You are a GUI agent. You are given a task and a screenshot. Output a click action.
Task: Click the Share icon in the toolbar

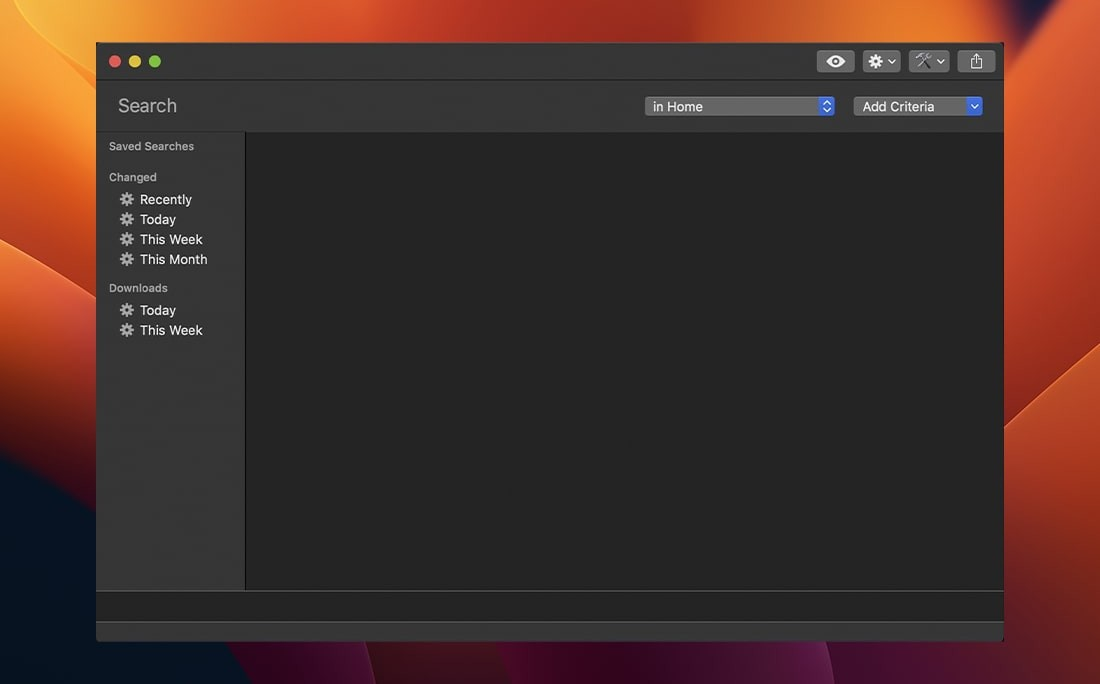point(975,61)
